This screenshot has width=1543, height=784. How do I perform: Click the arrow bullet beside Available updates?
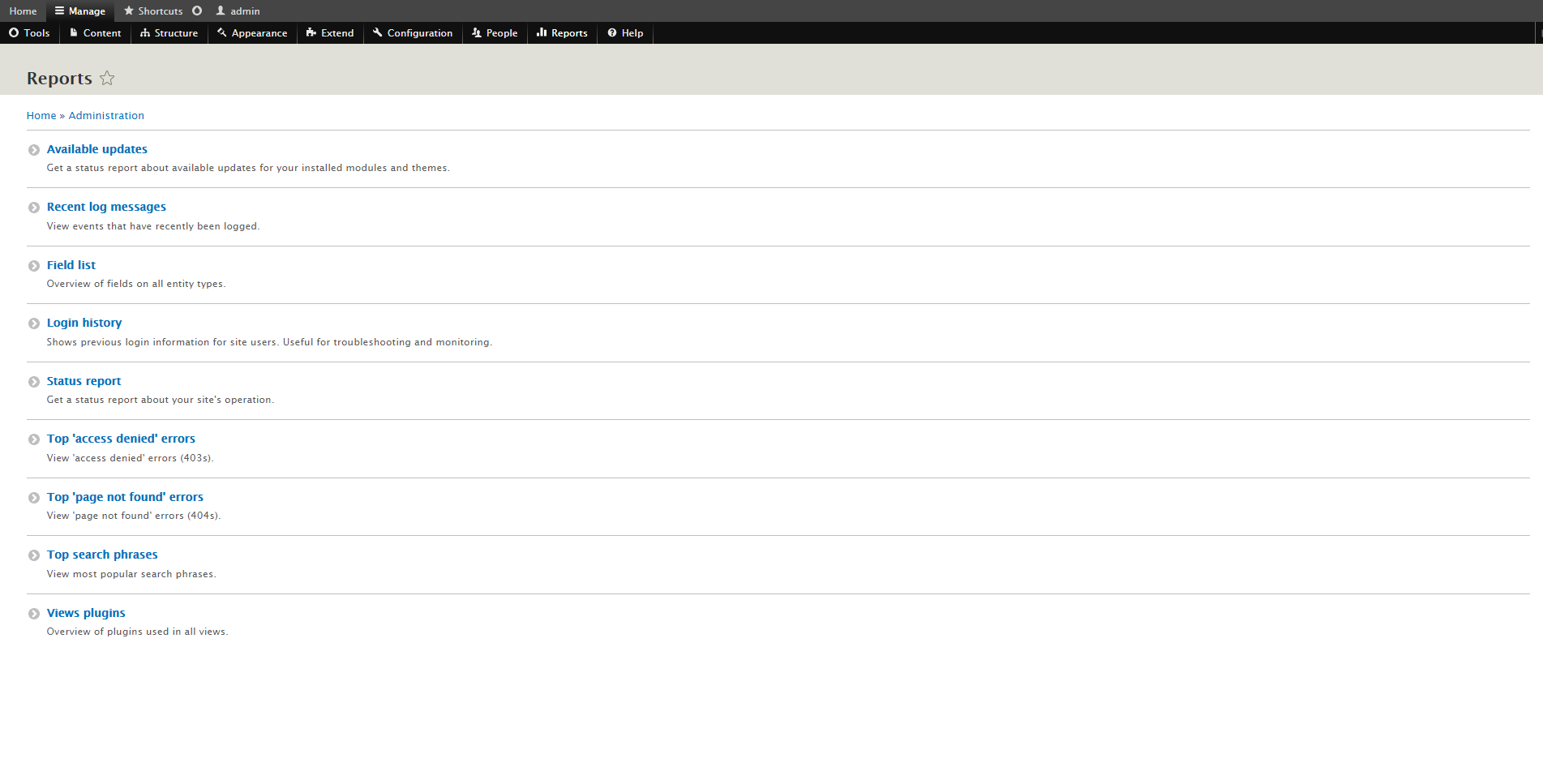click(34, 150)
